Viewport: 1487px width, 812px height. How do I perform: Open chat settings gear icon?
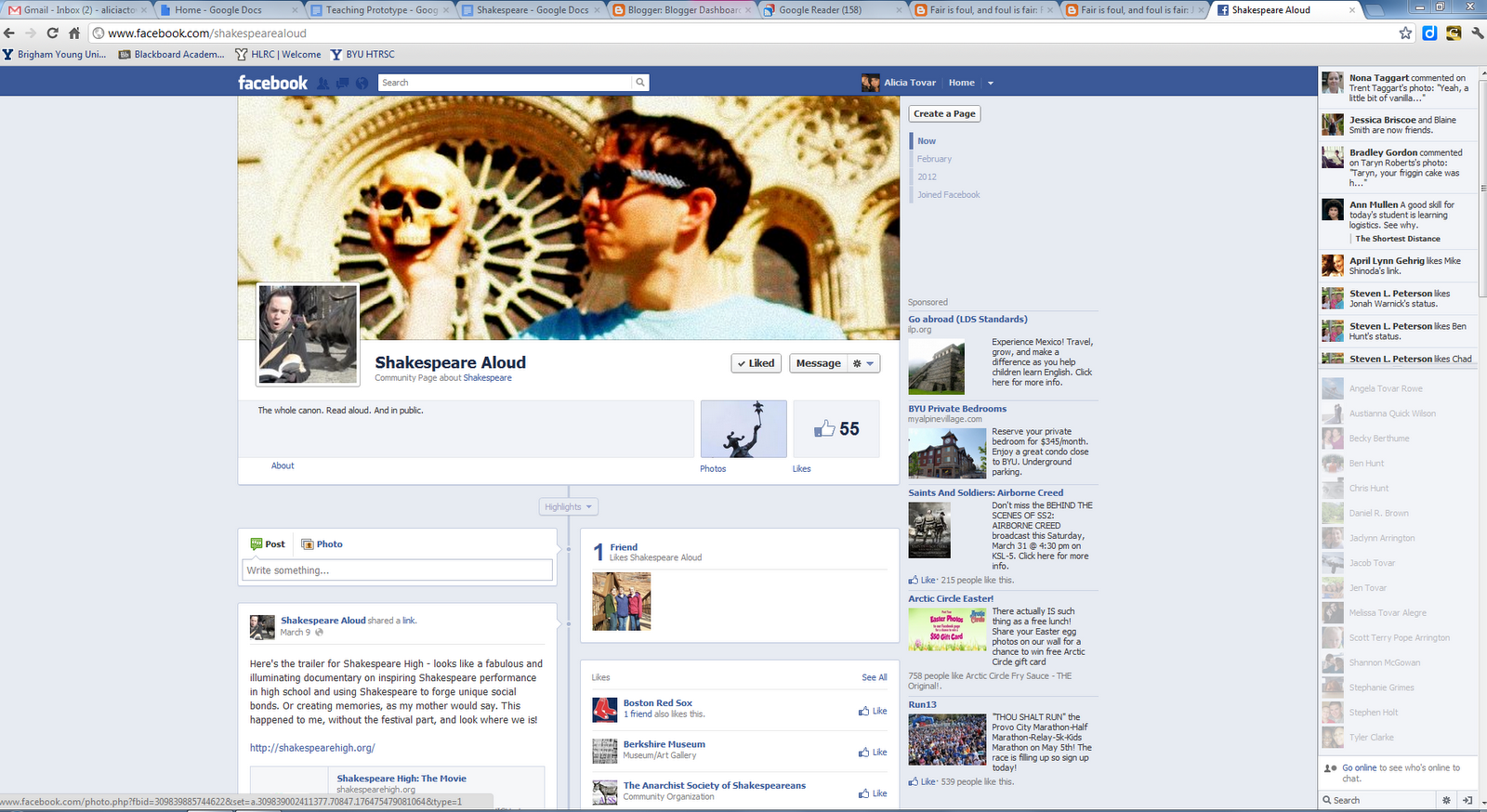1446,800
